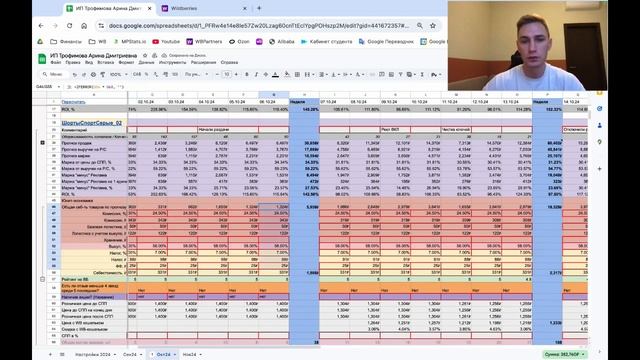Decrease the font size with minus
The image size is (640, 360).
(217, 75)
